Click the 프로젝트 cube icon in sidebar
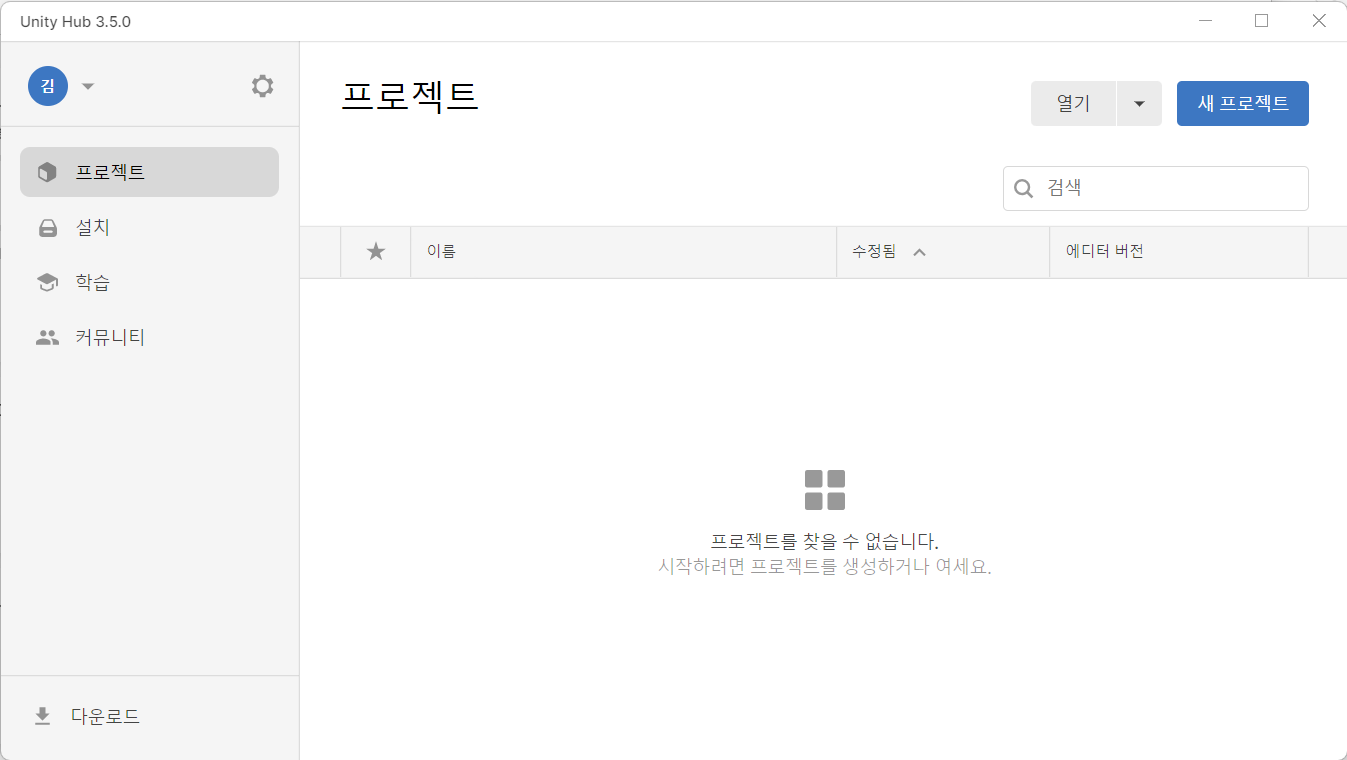This screenshot has height=760, width=1347. point(47,172)
